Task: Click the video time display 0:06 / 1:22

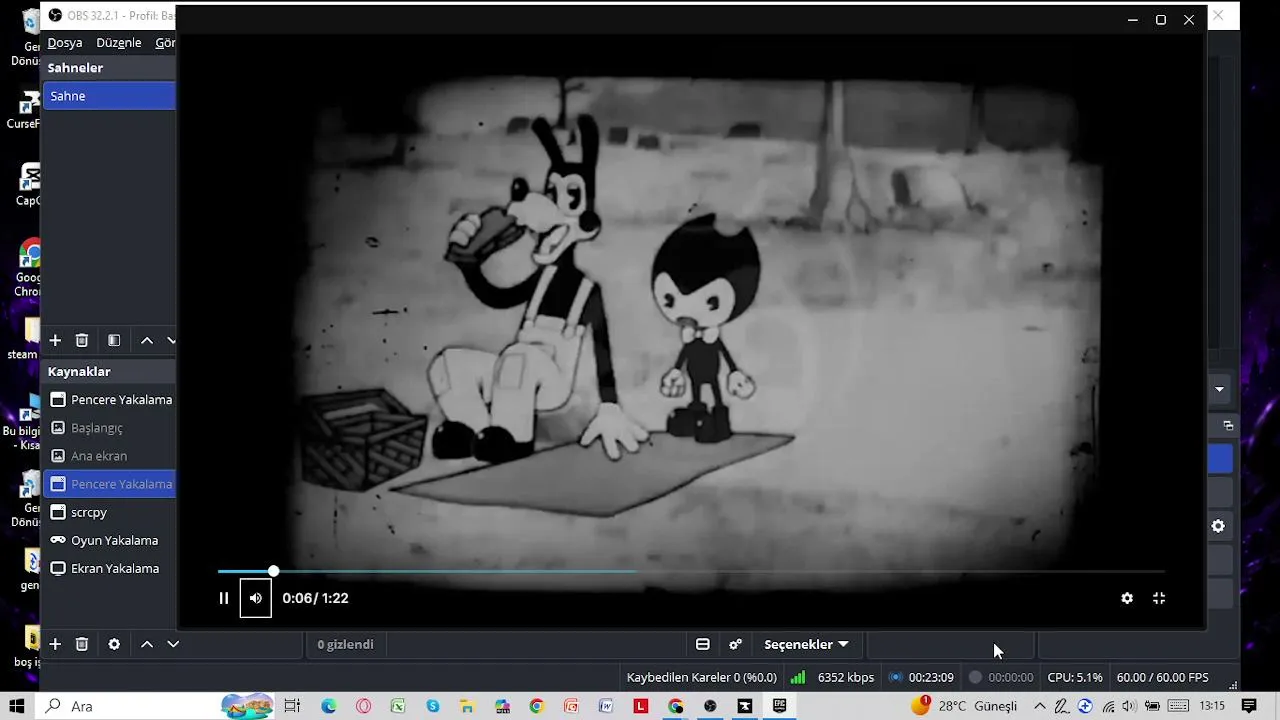Action: [315, 598]
